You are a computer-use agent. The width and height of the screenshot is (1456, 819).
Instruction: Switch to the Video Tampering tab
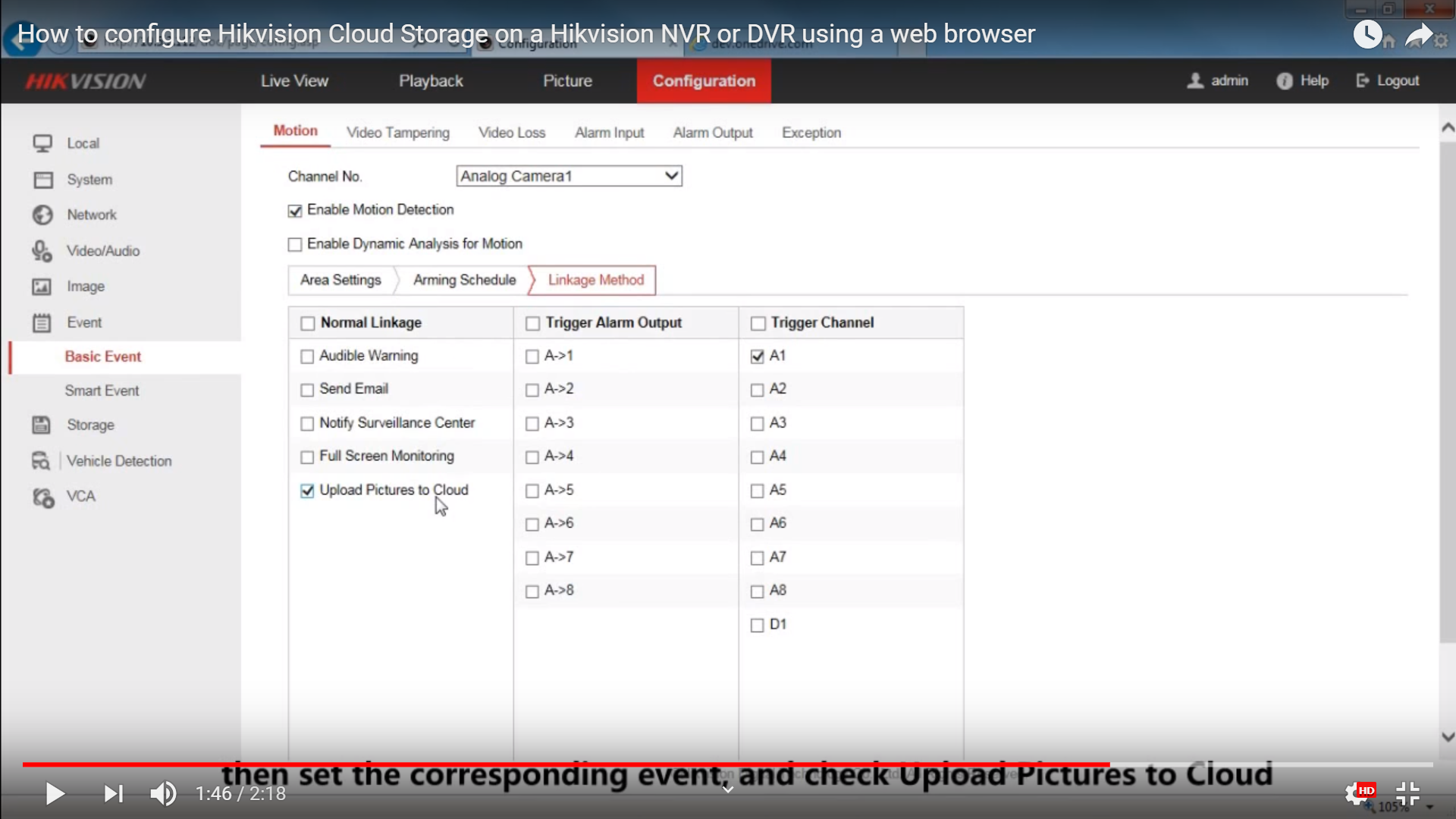tap(397, 133)
